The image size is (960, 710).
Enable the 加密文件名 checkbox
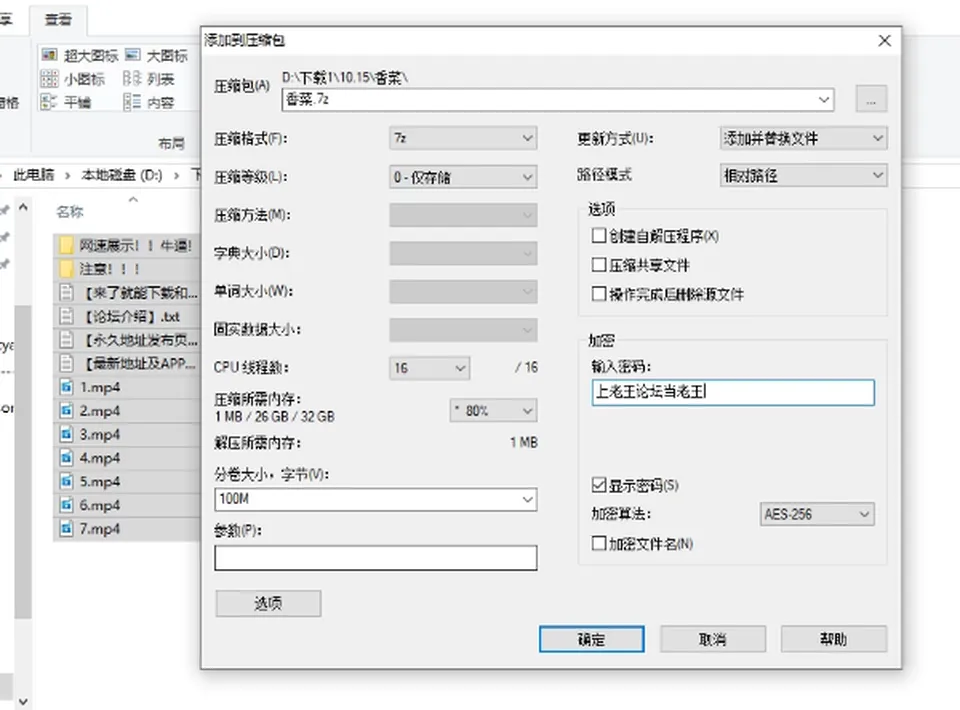coord(599,544)
